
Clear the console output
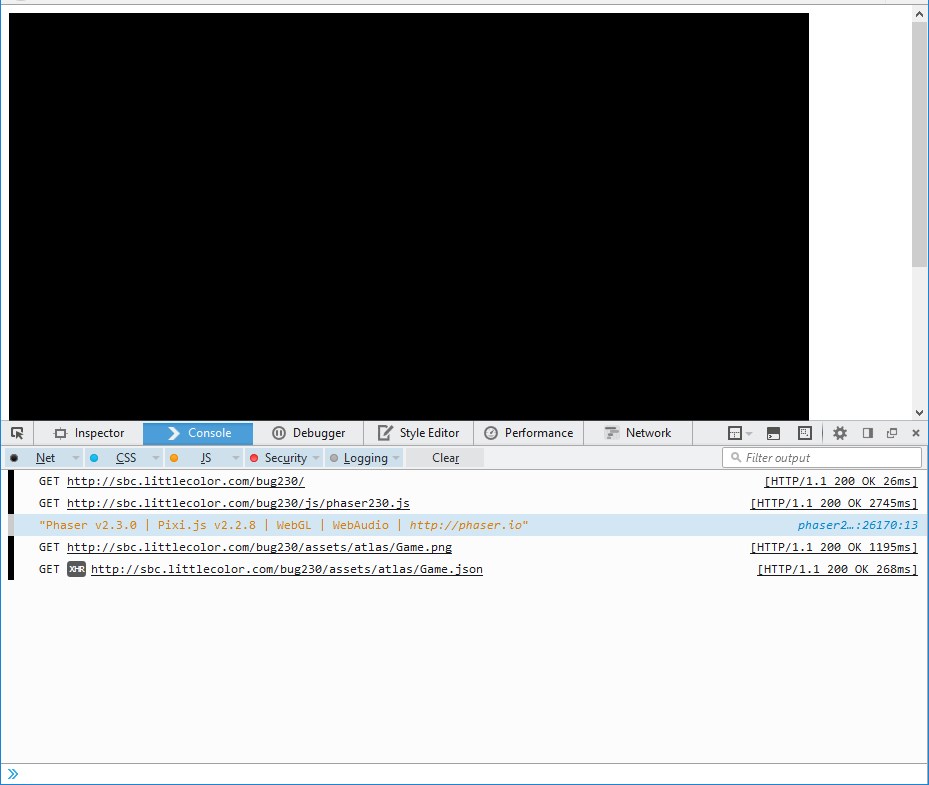[445, 458]
